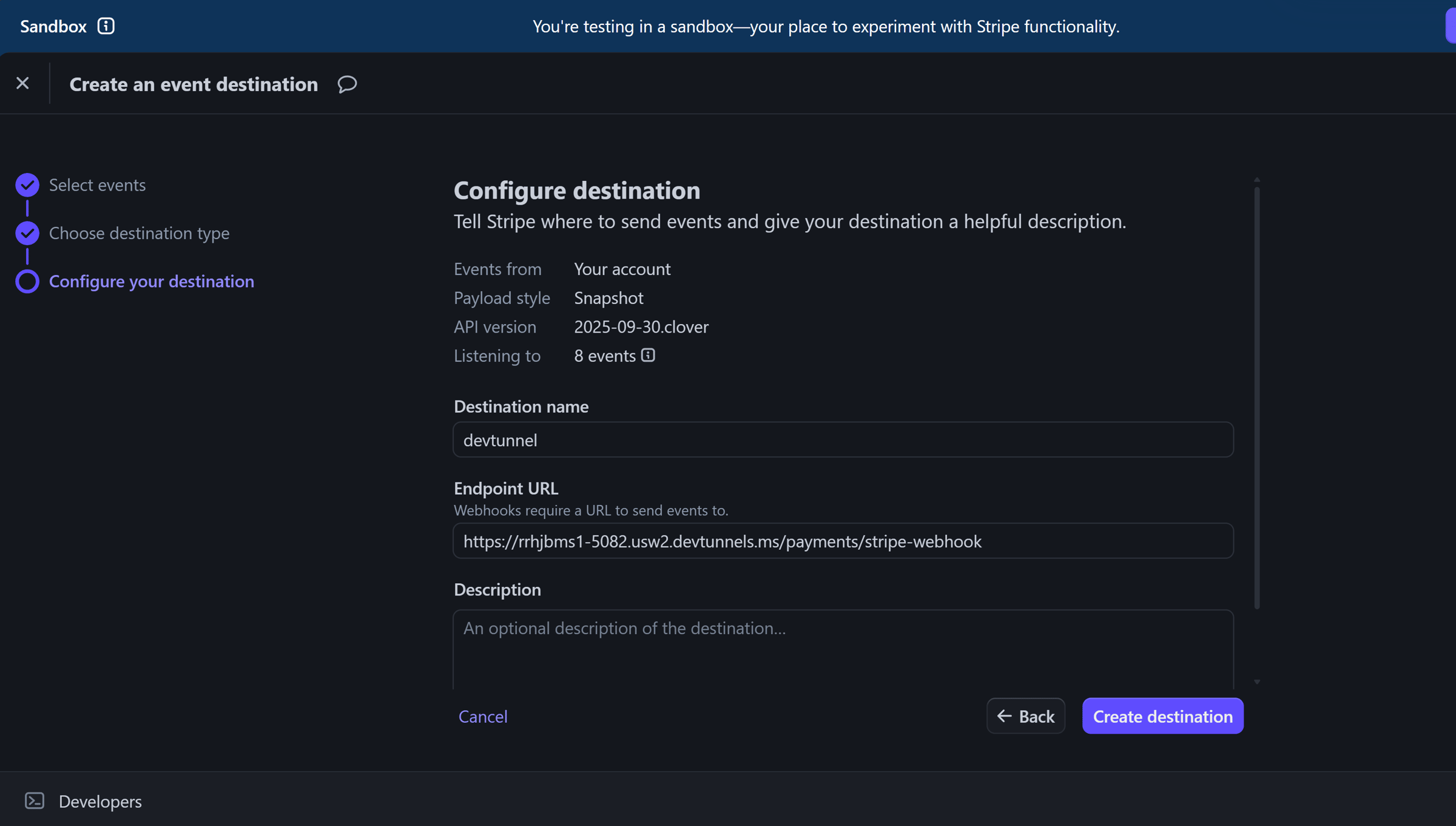Go to Choose destination type step
The image size is (1456, 826).
pos(139,233)
